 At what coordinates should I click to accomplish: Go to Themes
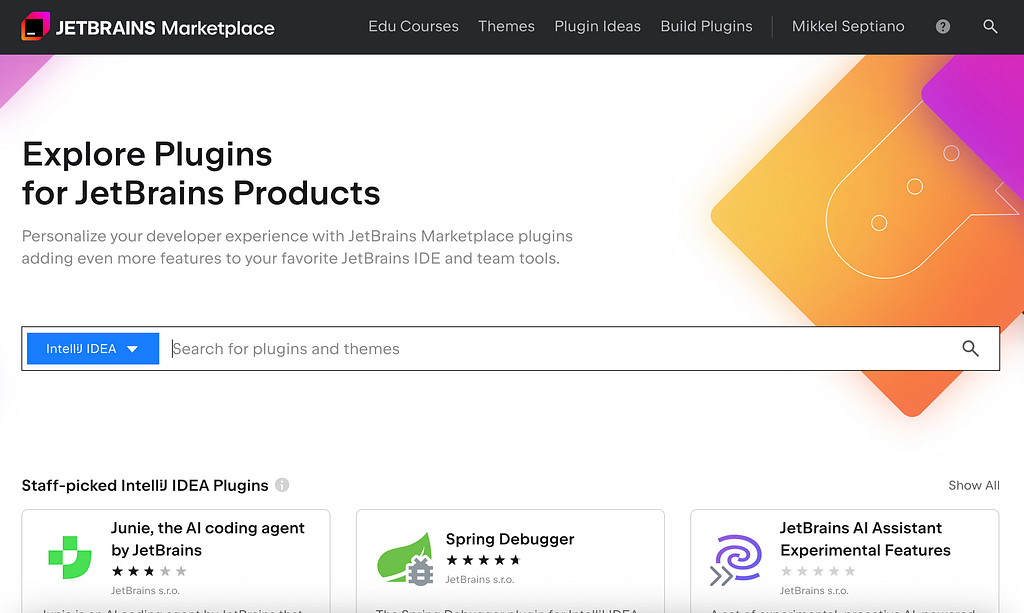506,26
